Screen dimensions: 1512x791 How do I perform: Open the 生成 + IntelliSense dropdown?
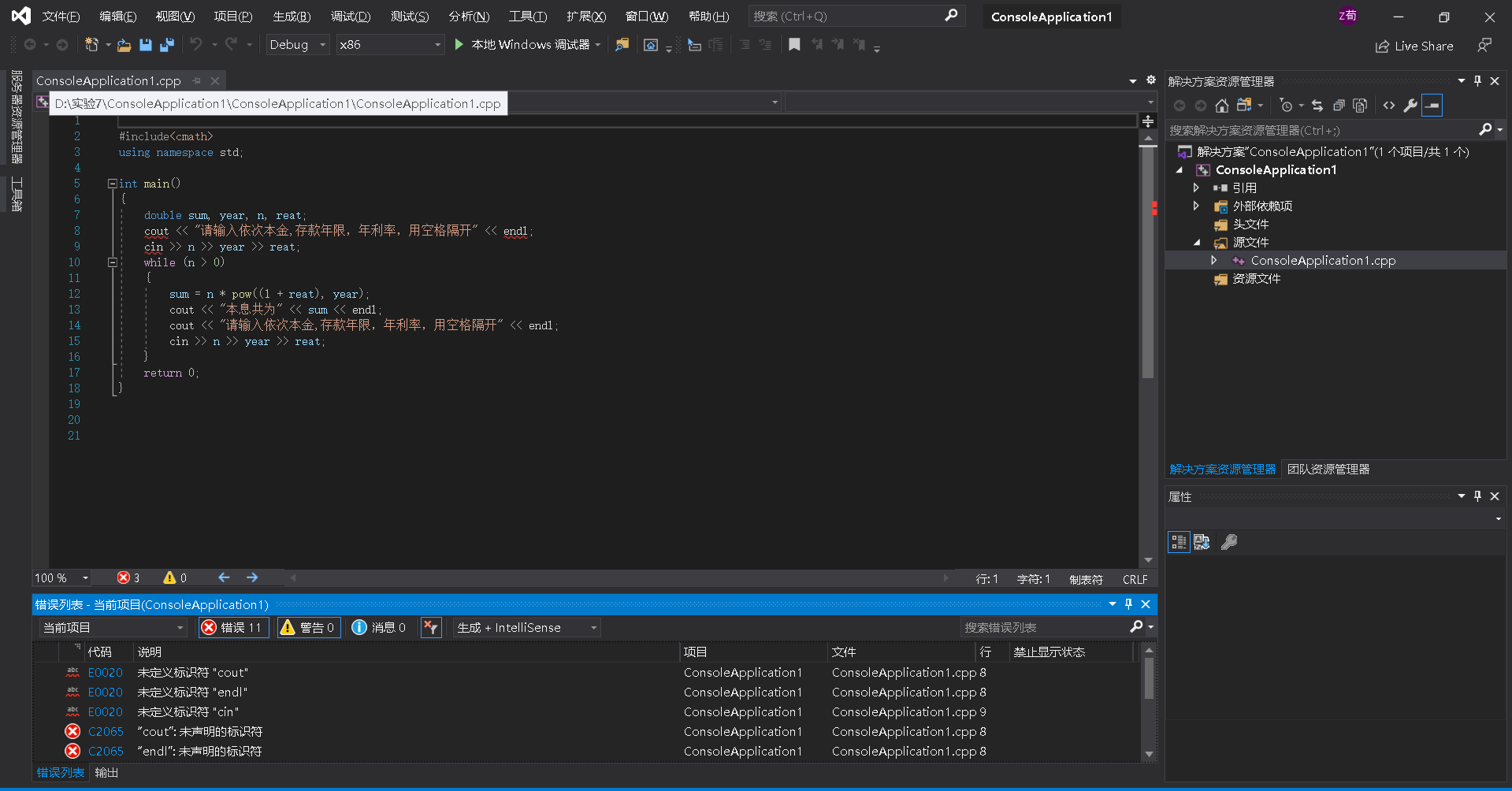pos(526,628)
